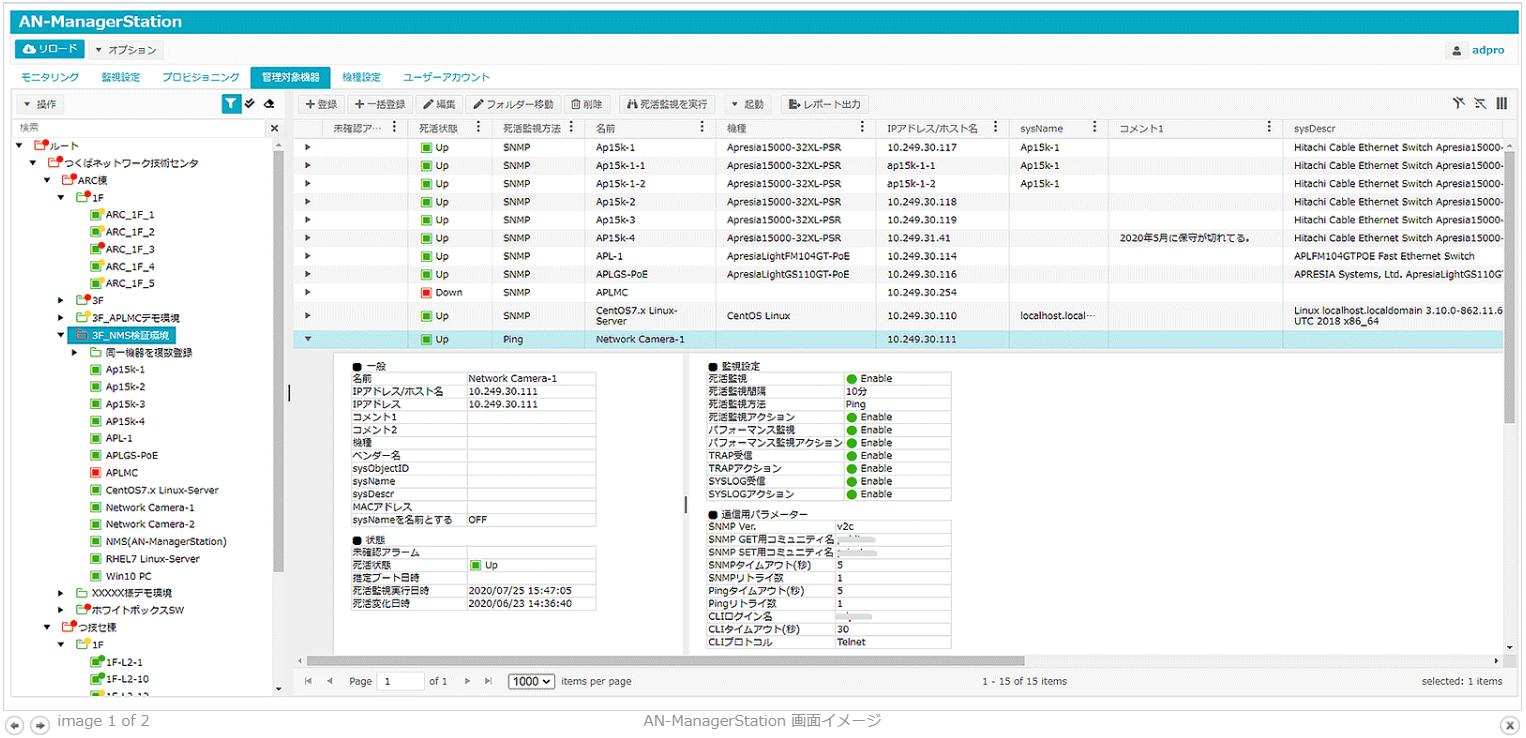Screen dimensions: 1526x738
Task: Open the オプション dropdown
Action: (x=125, y=50)
